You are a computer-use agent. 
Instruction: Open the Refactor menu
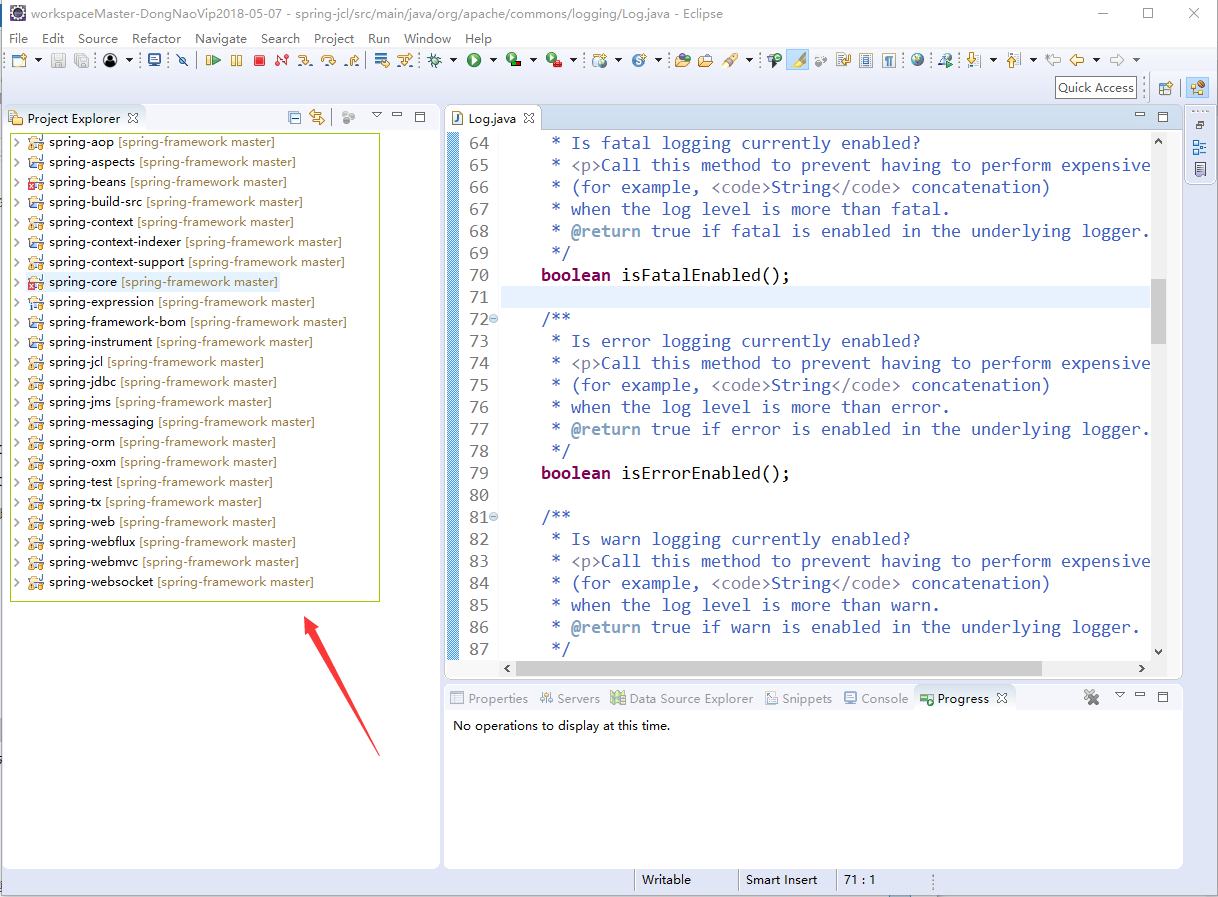point(157,38)
